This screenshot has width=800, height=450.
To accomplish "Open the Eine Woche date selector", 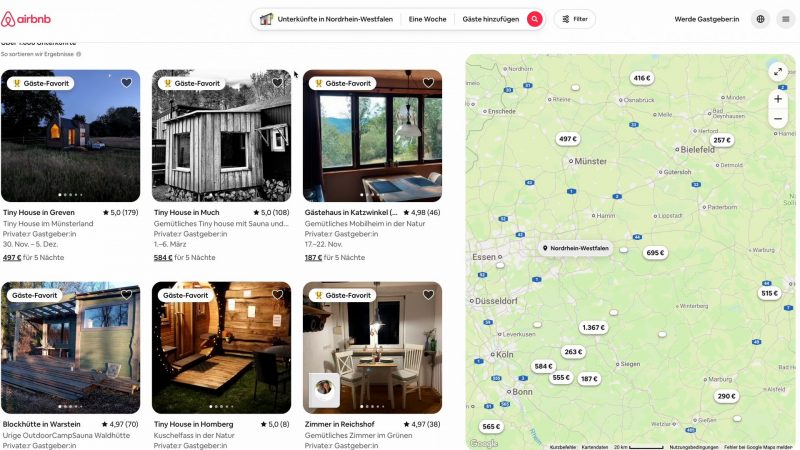I will pos(428,19).
